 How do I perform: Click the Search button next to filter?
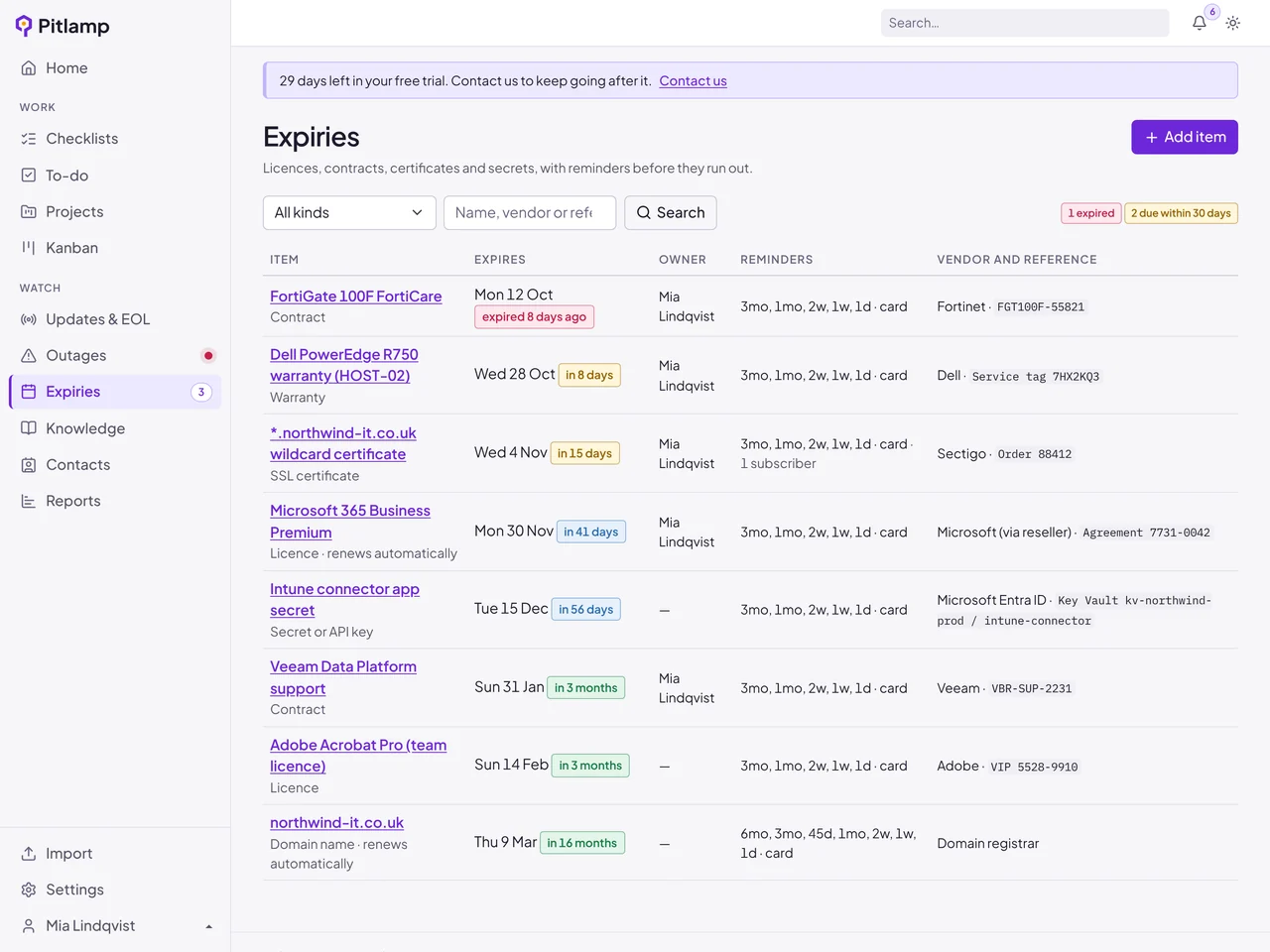(x=671, y=212)
